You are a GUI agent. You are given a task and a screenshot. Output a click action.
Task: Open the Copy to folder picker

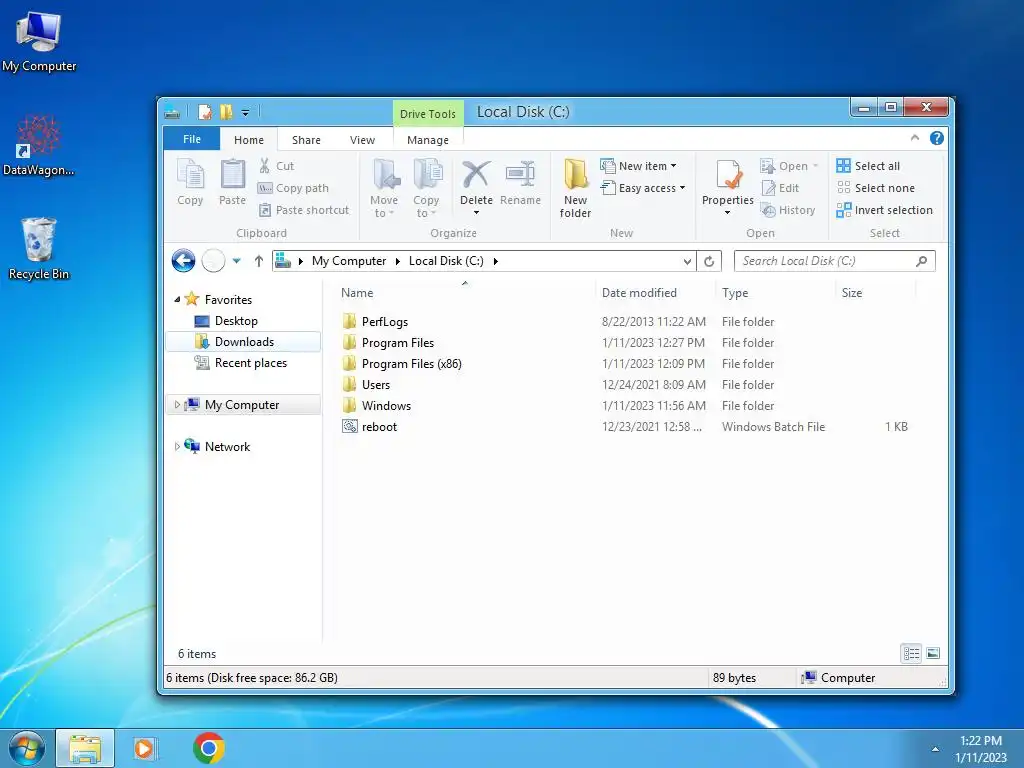tap(426, 188)
